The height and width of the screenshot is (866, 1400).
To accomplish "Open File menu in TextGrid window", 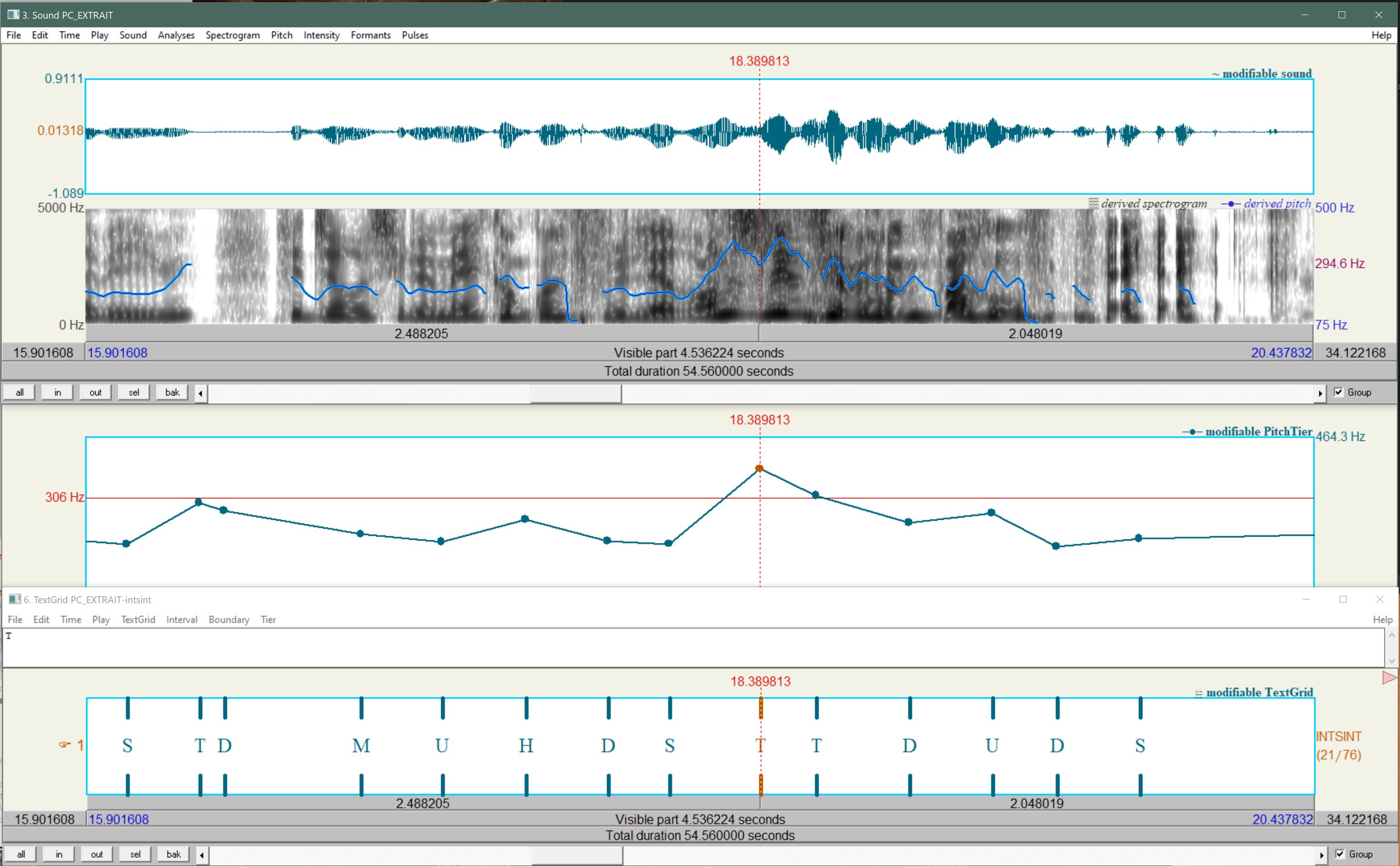I will point(15,619).
